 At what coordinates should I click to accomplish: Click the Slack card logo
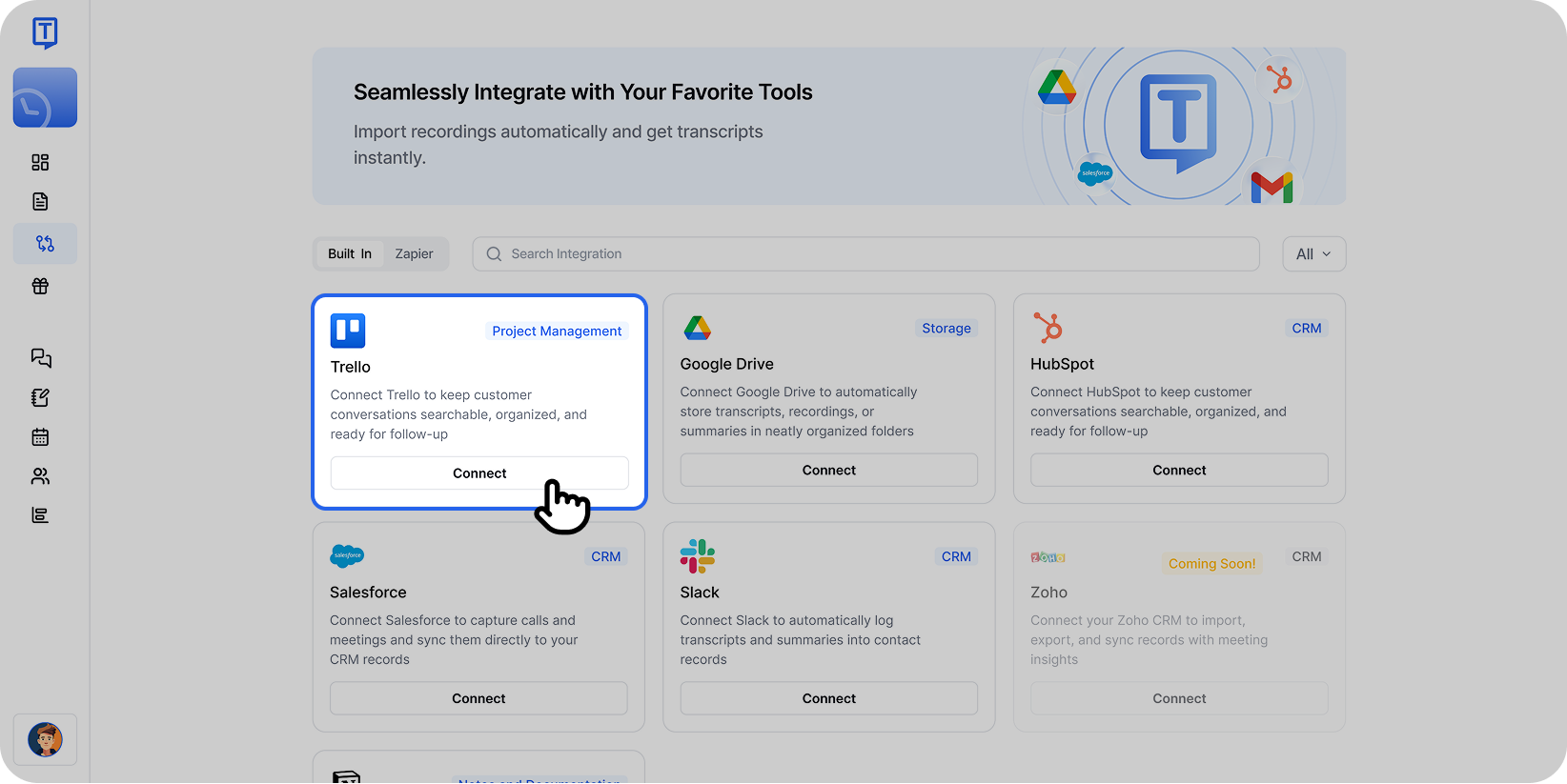tap(698, 556)
